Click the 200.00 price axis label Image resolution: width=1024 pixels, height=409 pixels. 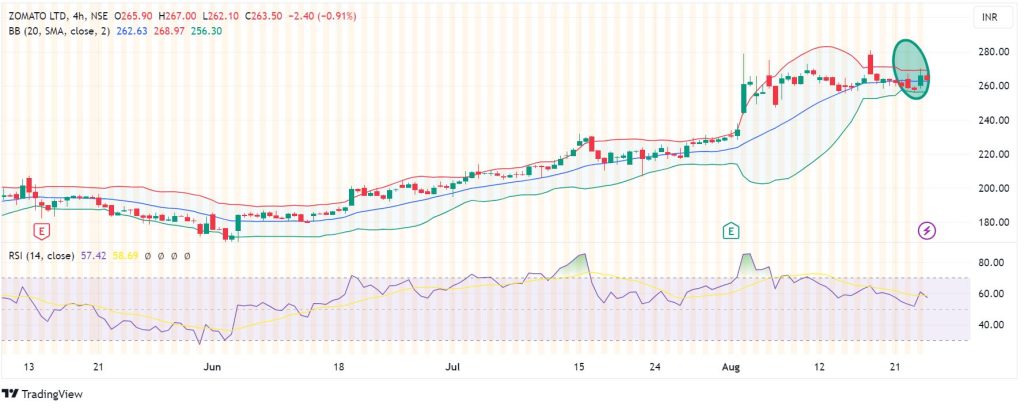992,188
